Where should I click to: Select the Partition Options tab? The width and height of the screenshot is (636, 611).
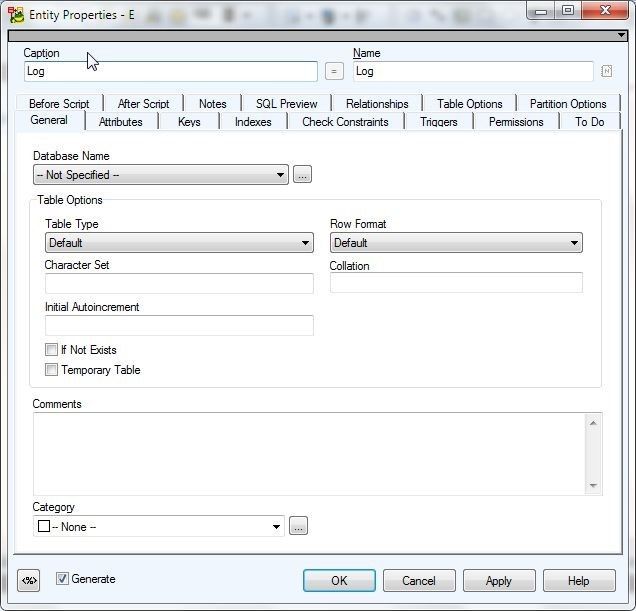[x=568, y=103]
